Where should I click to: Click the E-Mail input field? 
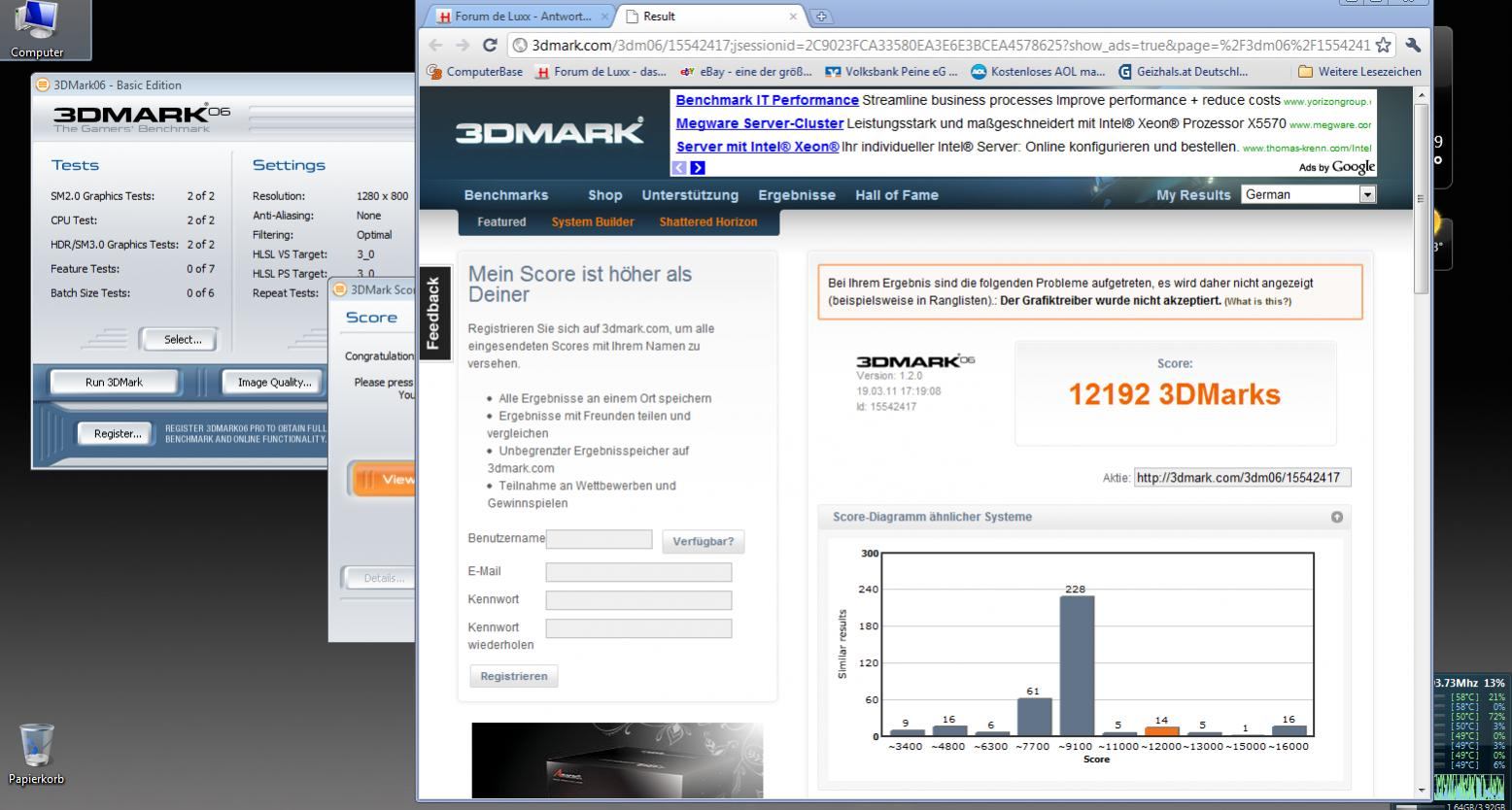coord(638,572)
